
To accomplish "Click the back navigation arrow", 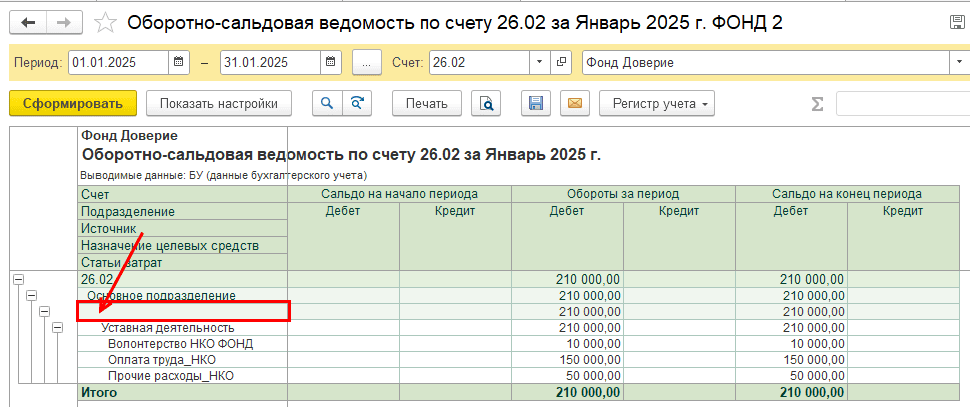I will pos(28,21).
